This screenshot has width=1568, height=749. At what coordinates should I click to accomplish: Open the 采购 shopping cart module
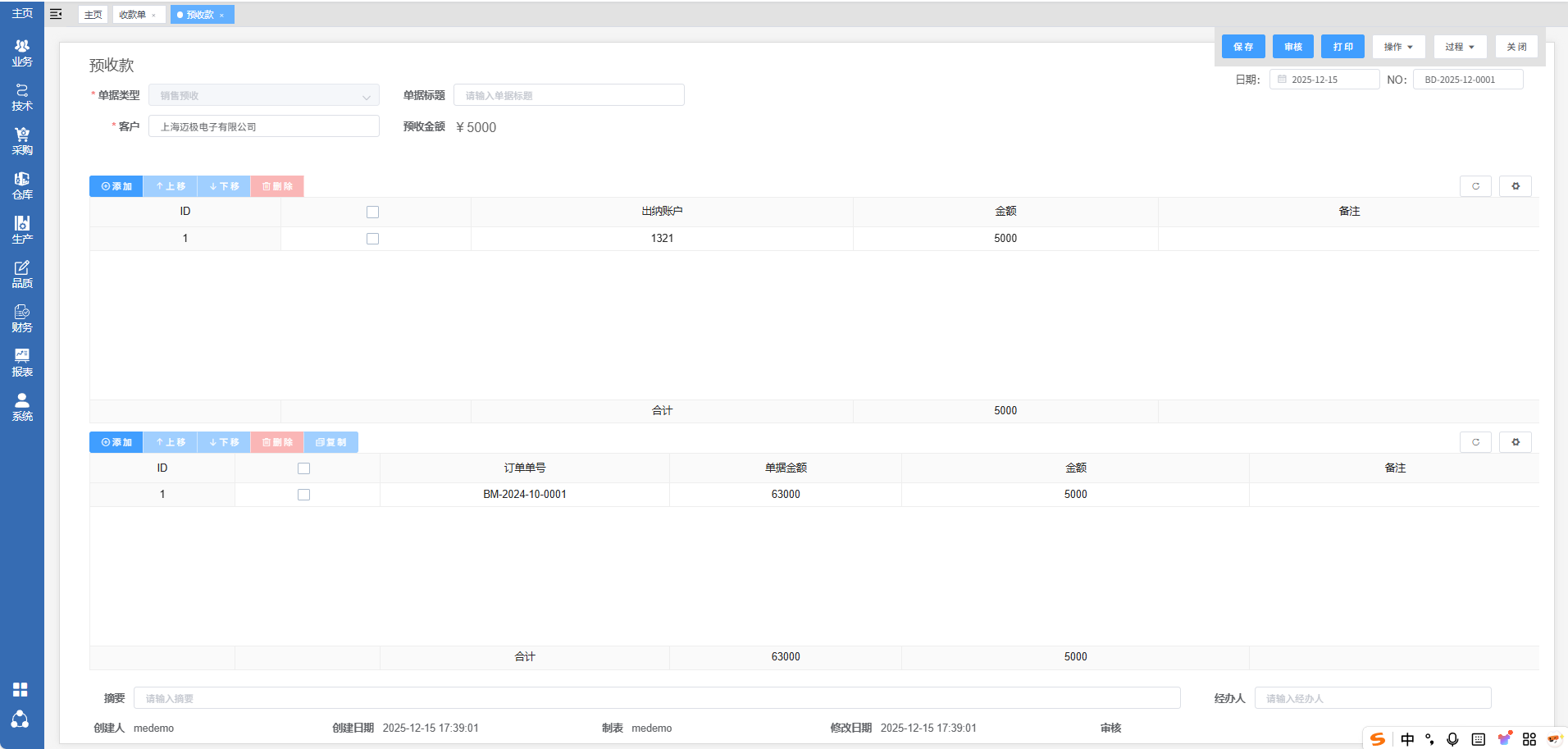22,141
